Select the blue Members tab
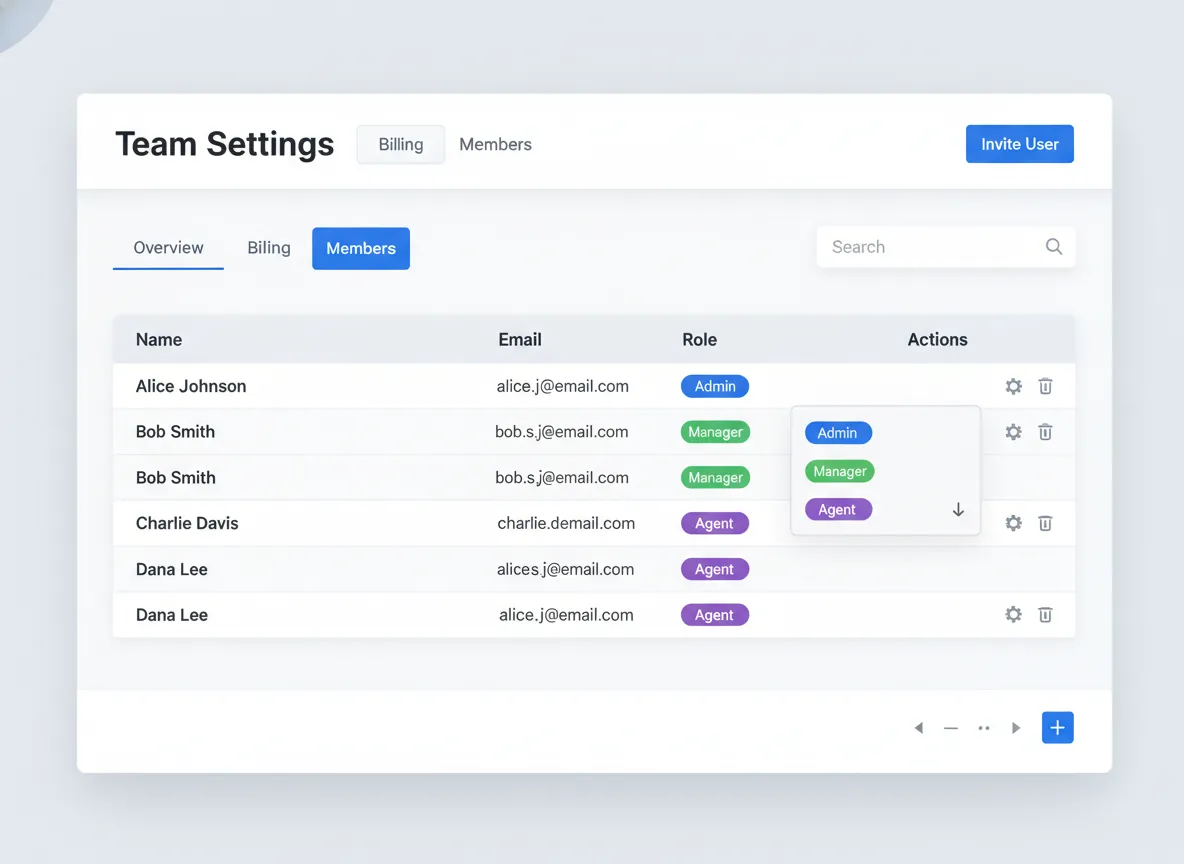The image size is (1184, 864). coord(361,248)
